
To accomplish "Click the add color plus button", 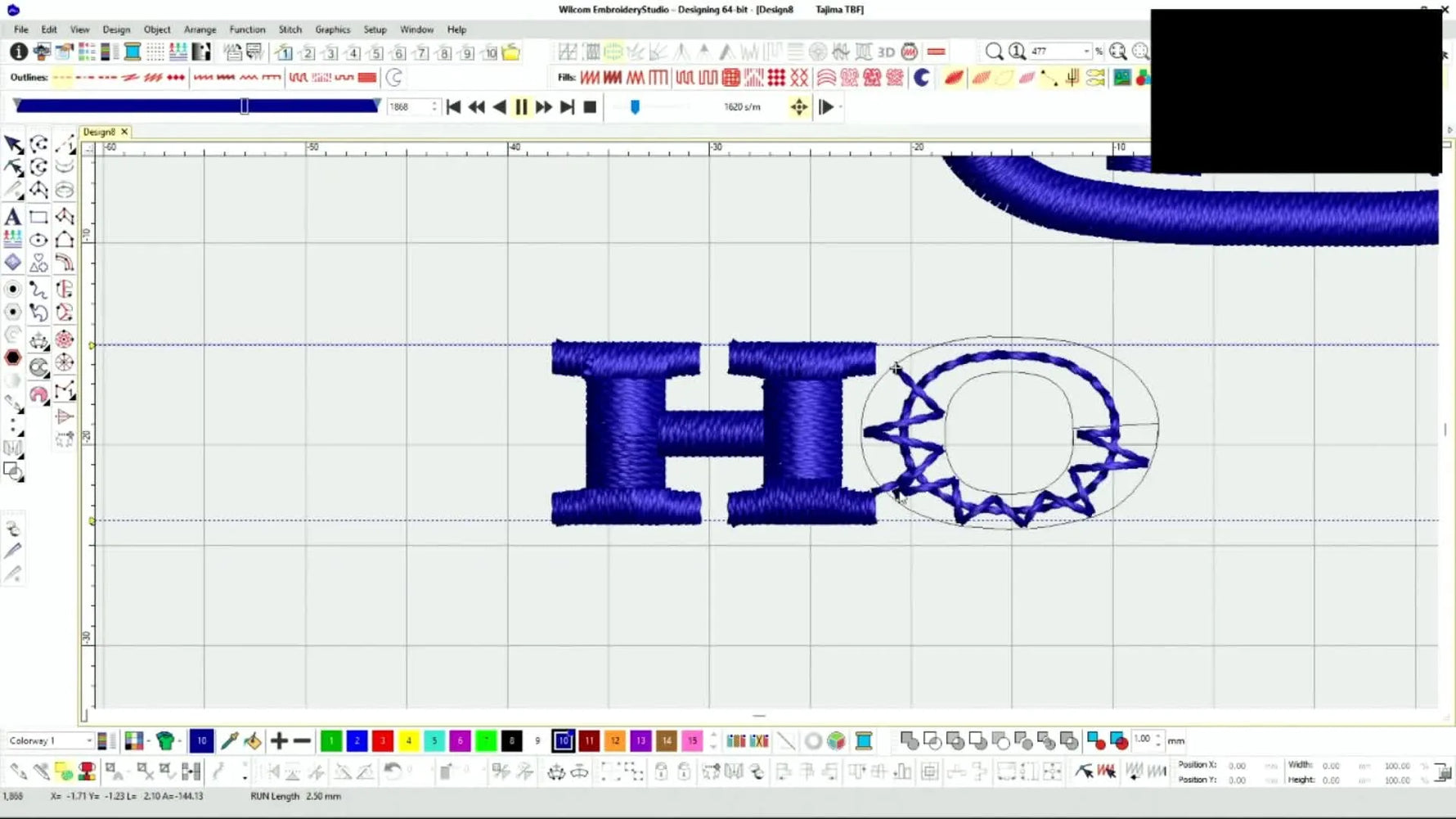I will (279, 741).
